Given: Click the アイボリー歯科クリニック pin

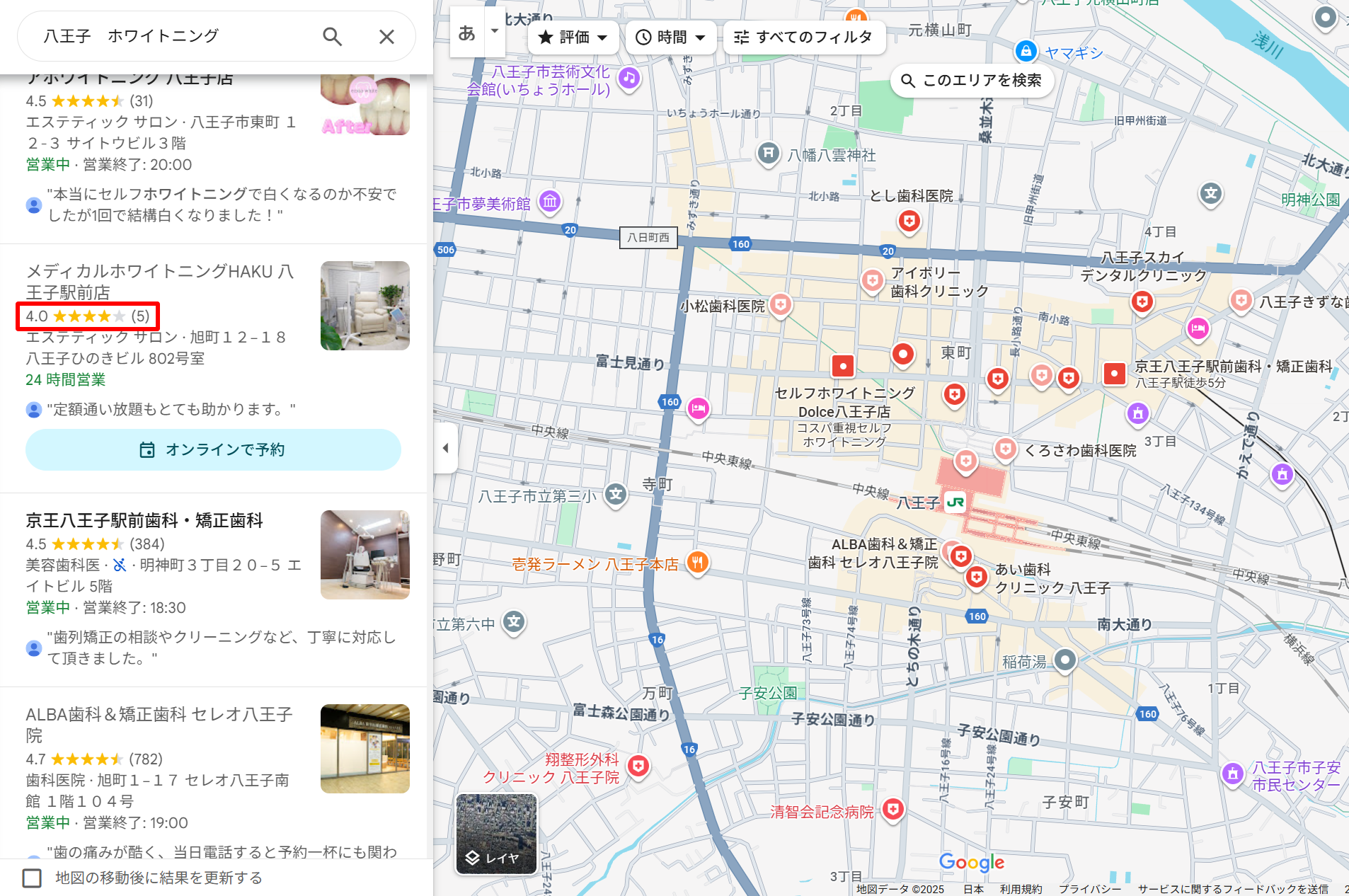Looking at the screenshot, I should tap(872, 280).
